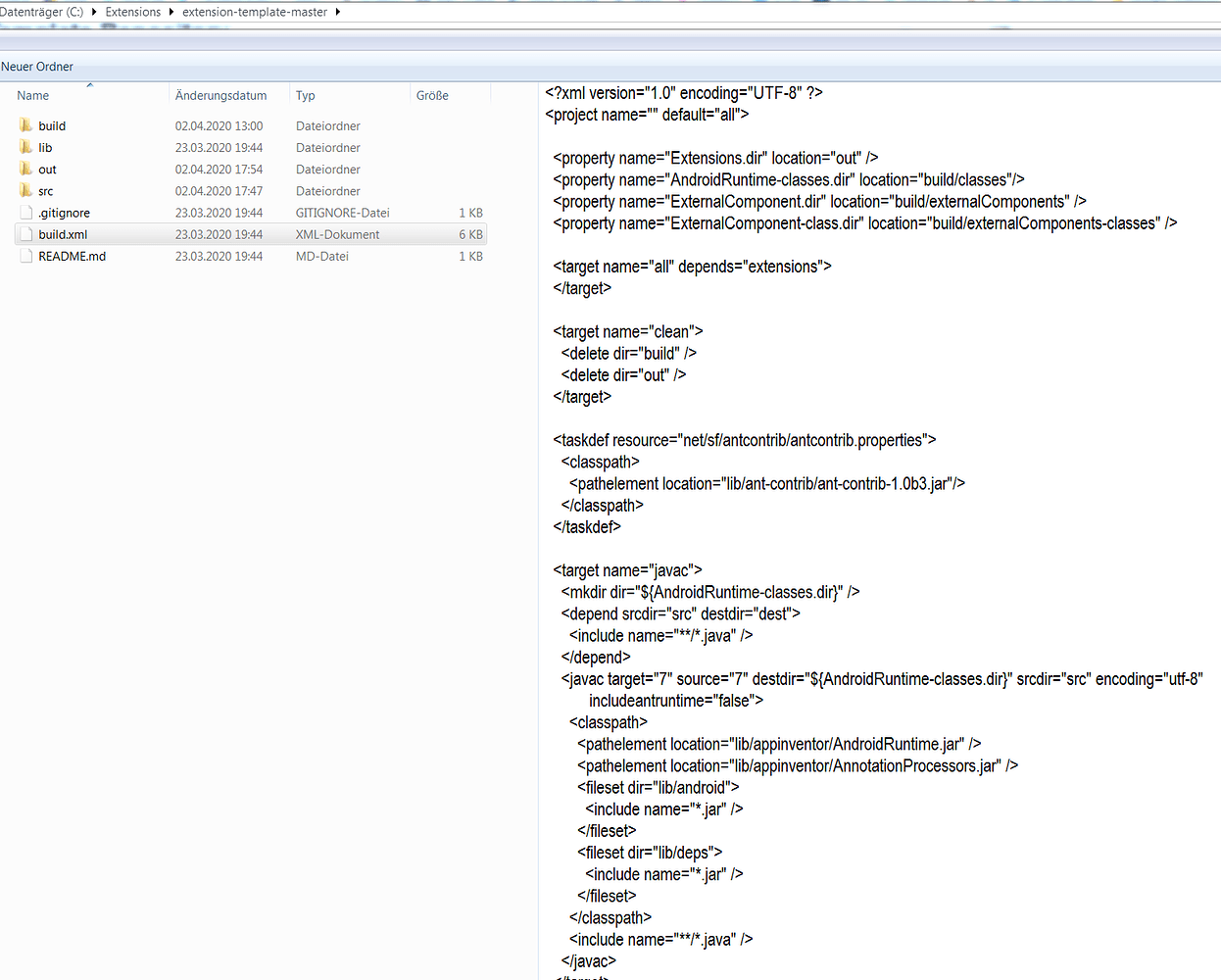Select the build.xml file name
Screen dimensions: 1221x980
tap(63, 234)
